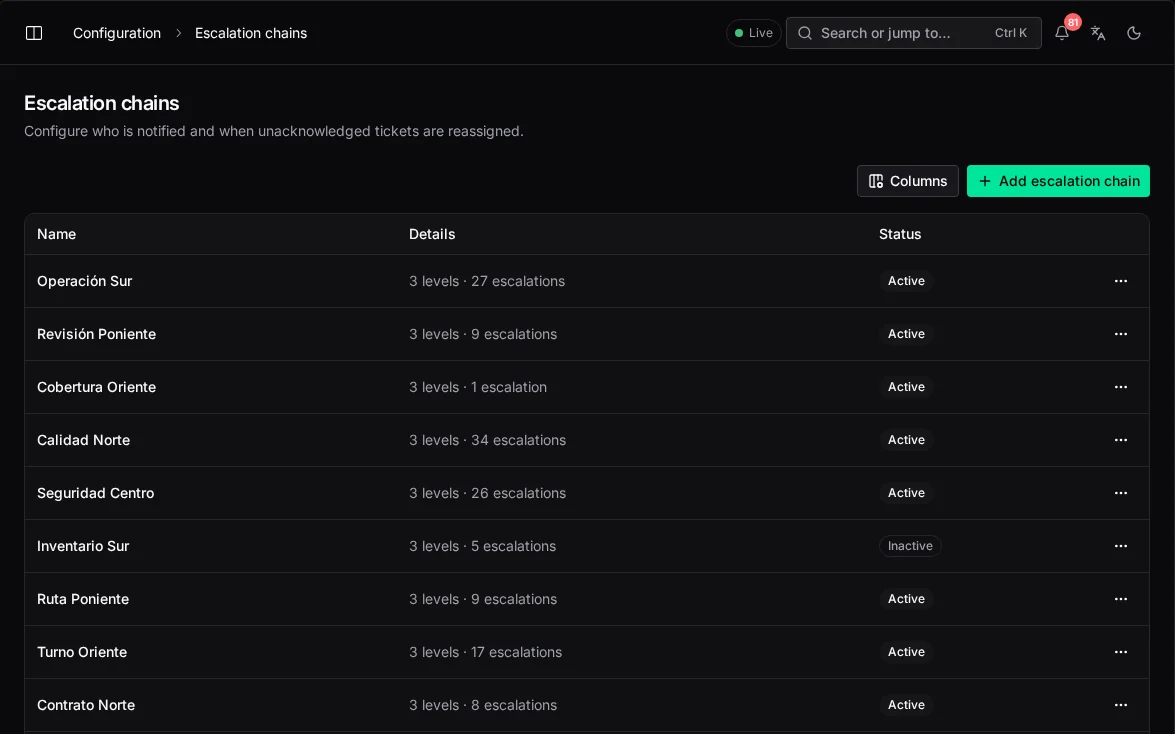The height and width of the screenshot is (734, 1175).
Task: Toggle the sidebar panel icon
Action: (34, 33)
